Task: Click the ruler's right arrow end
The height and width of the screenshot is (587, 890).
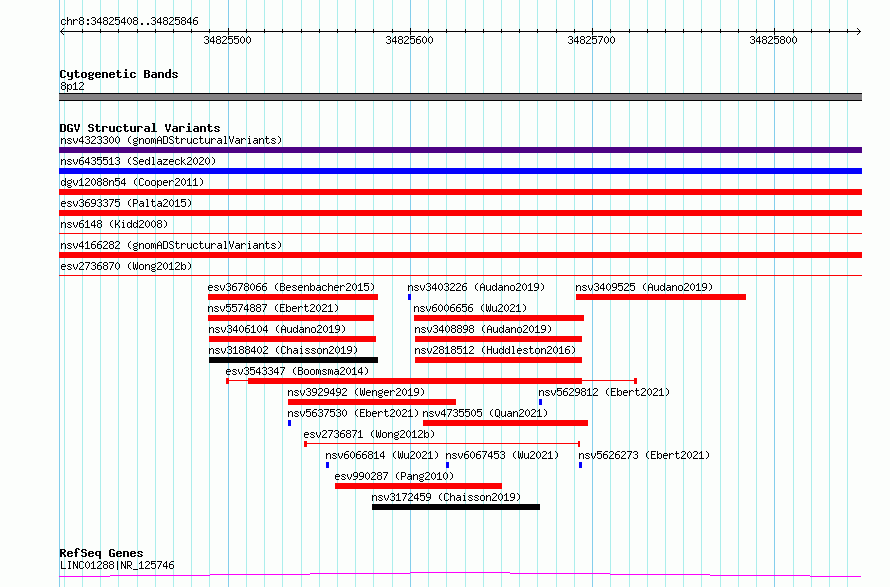Action: point(859,31)
